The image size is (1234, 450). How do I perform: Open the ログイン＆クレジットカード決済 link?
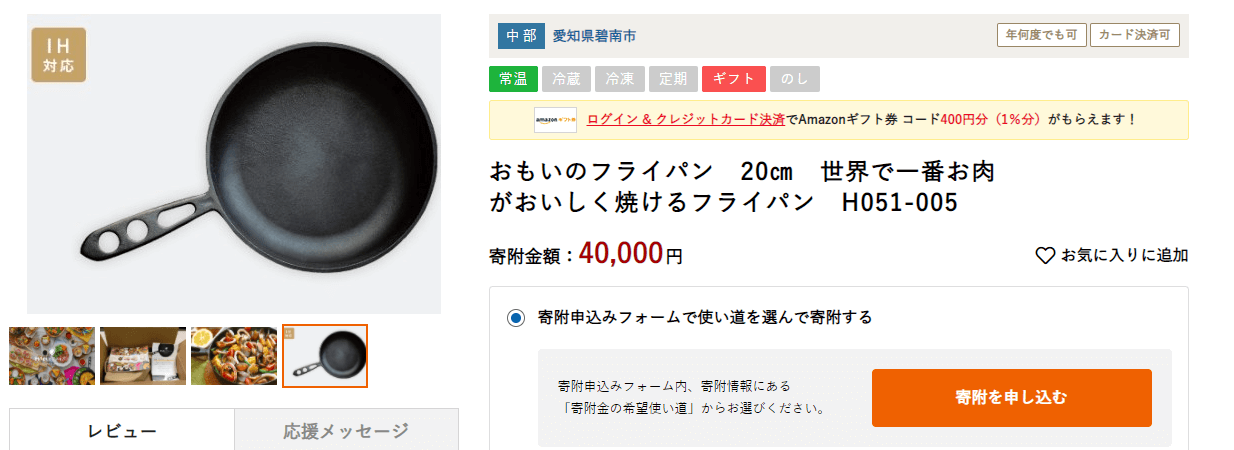686,120
